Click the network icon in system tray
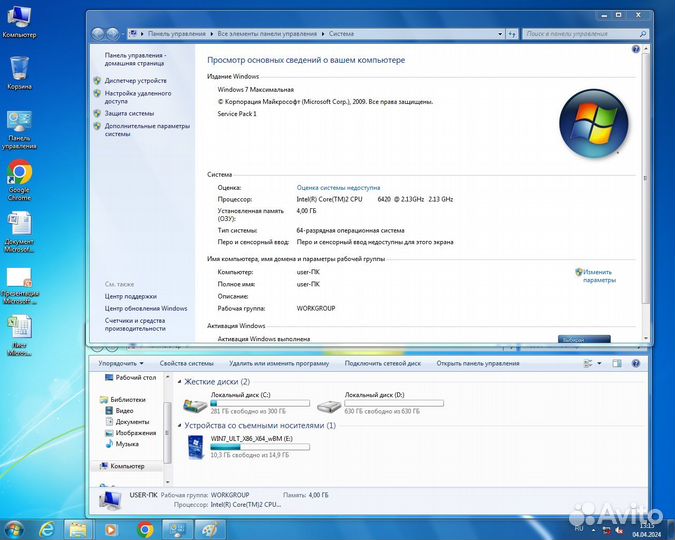The height and width of the screenshot is (540, 675). pos(607,530)
